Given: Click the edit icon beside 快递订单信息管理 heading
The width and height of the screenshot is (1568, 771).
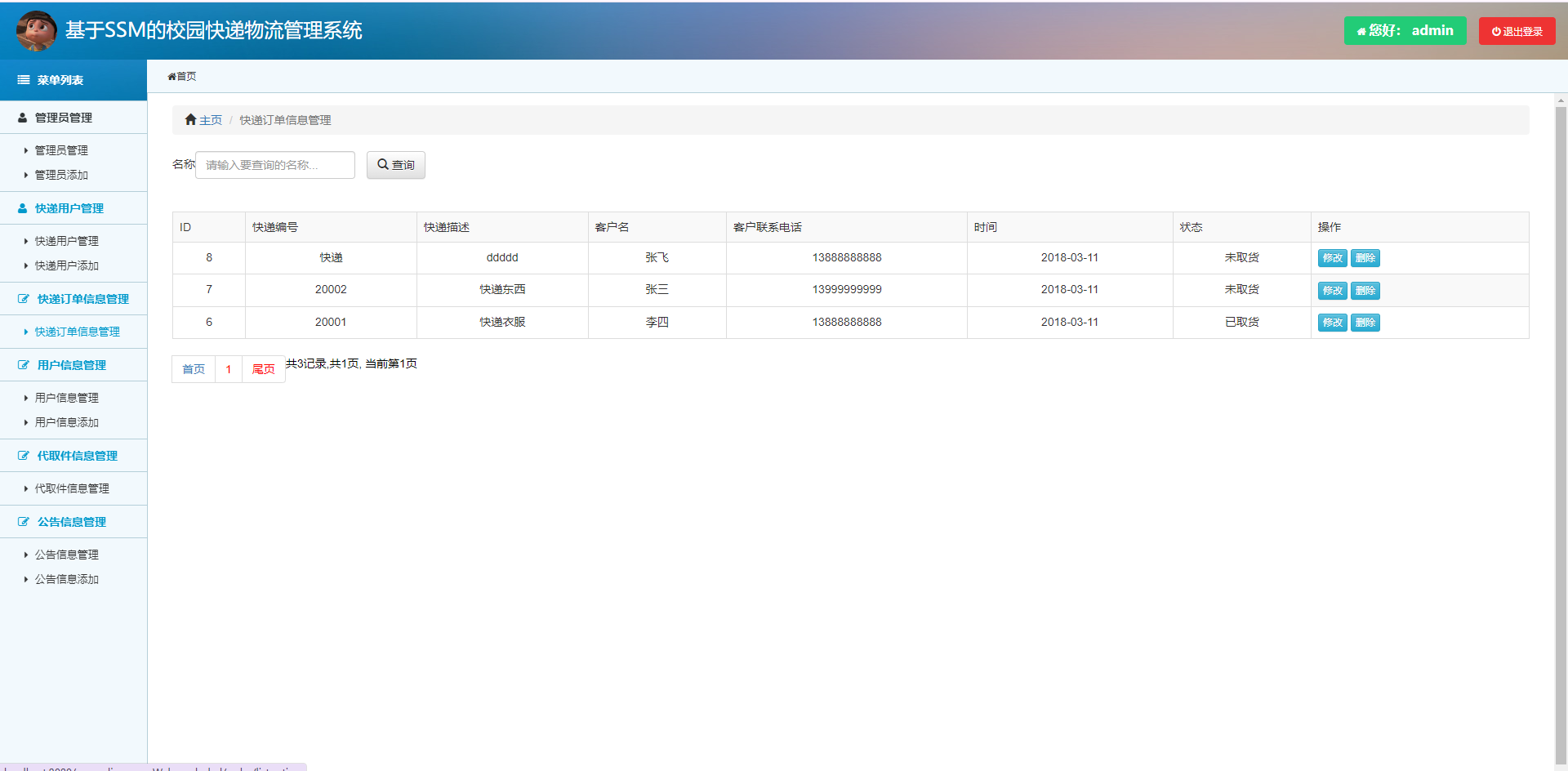Looking at the screenshot, I should point(24,299).
